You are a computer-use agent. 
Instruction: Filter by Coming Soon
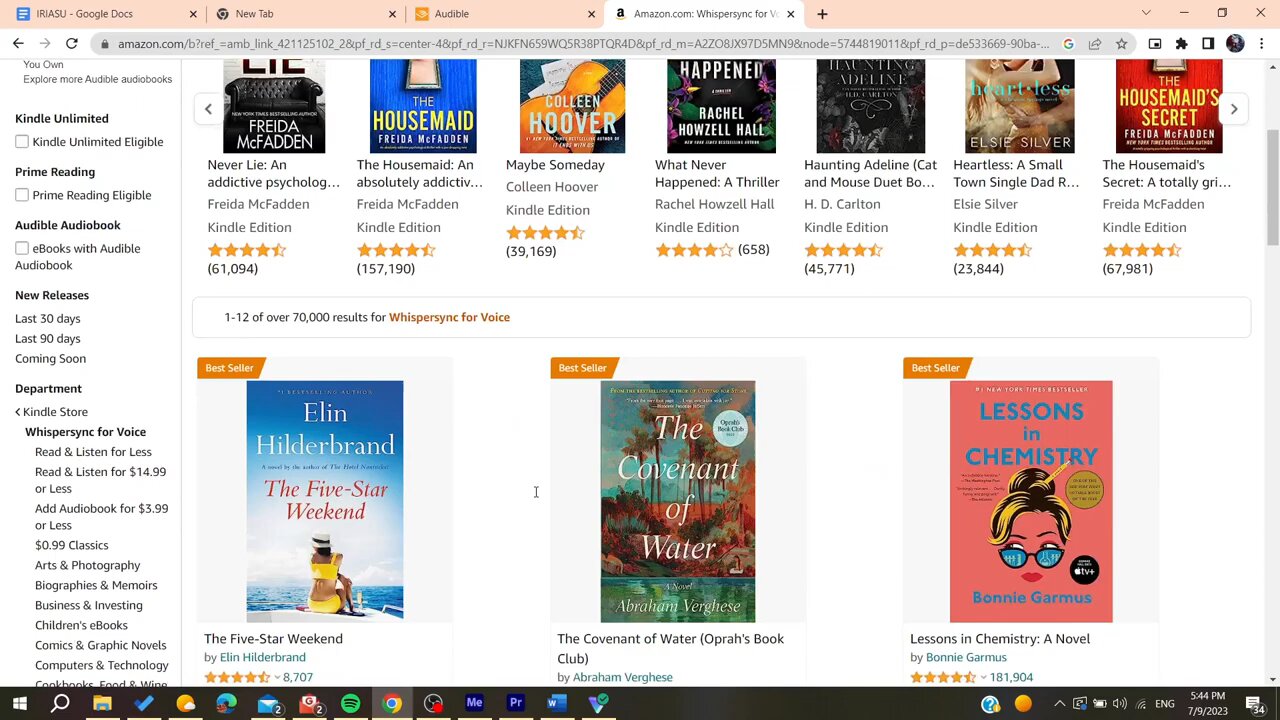point(50,359)
